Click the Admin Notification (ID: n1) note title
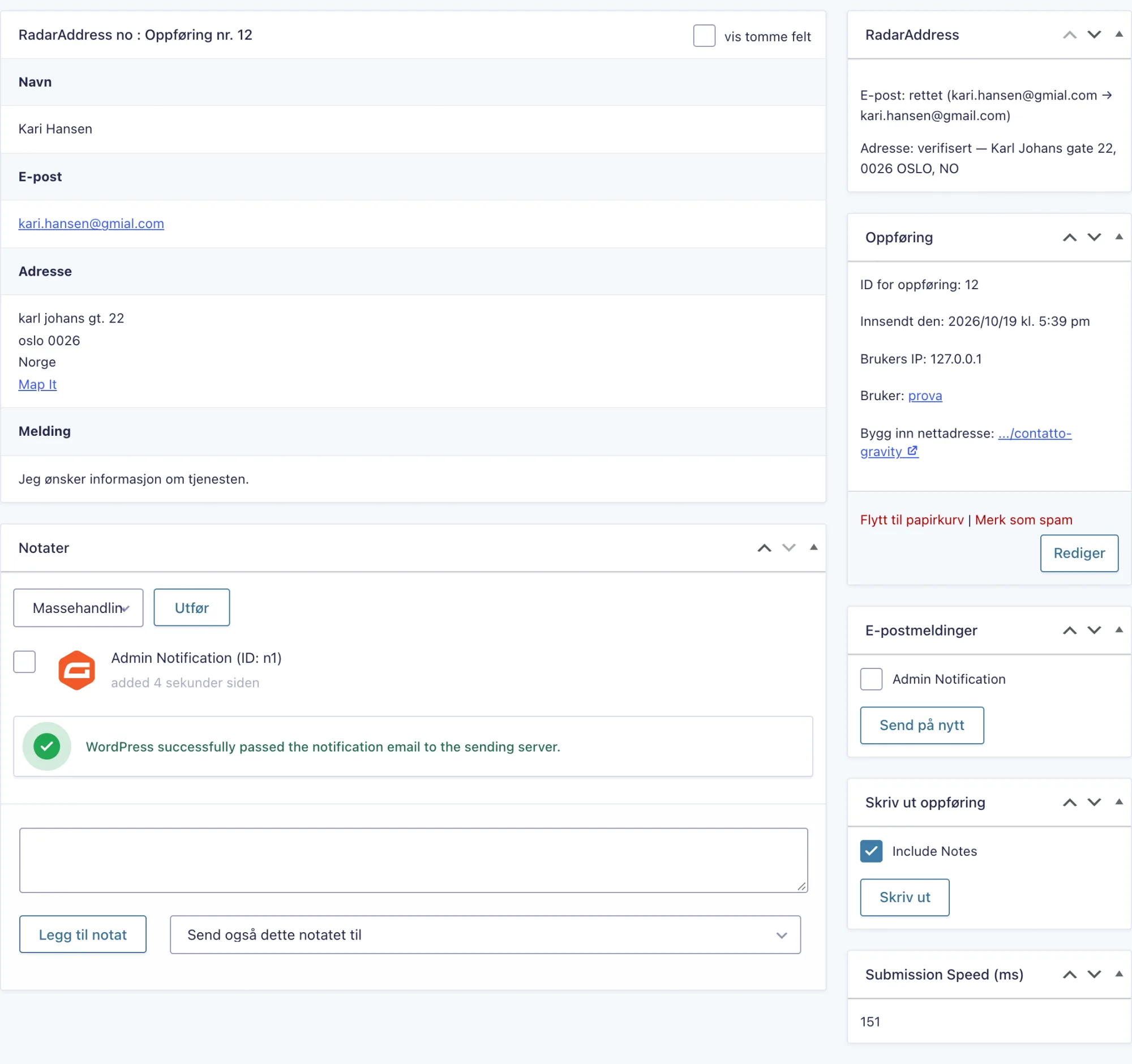The width and height of the screenshot is (1132, 1064). point(196,658)
